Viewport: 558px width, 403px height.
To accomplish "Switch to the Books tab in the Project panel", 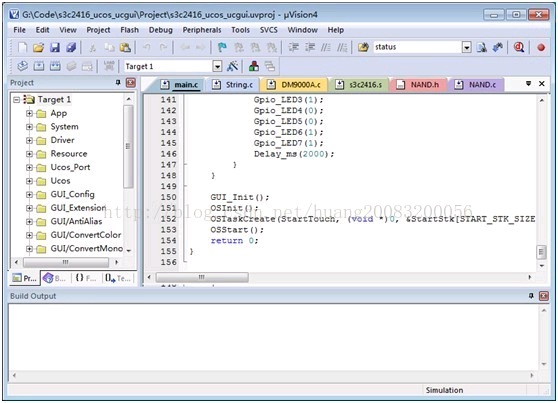I will 55,278.
